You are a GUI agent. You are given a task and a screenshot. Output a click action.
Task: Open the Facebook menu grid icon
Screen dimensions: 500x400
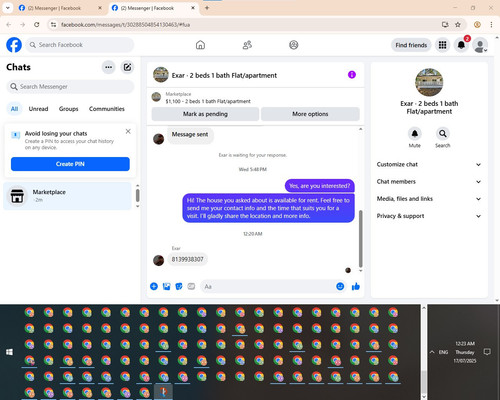coord(442,45)
